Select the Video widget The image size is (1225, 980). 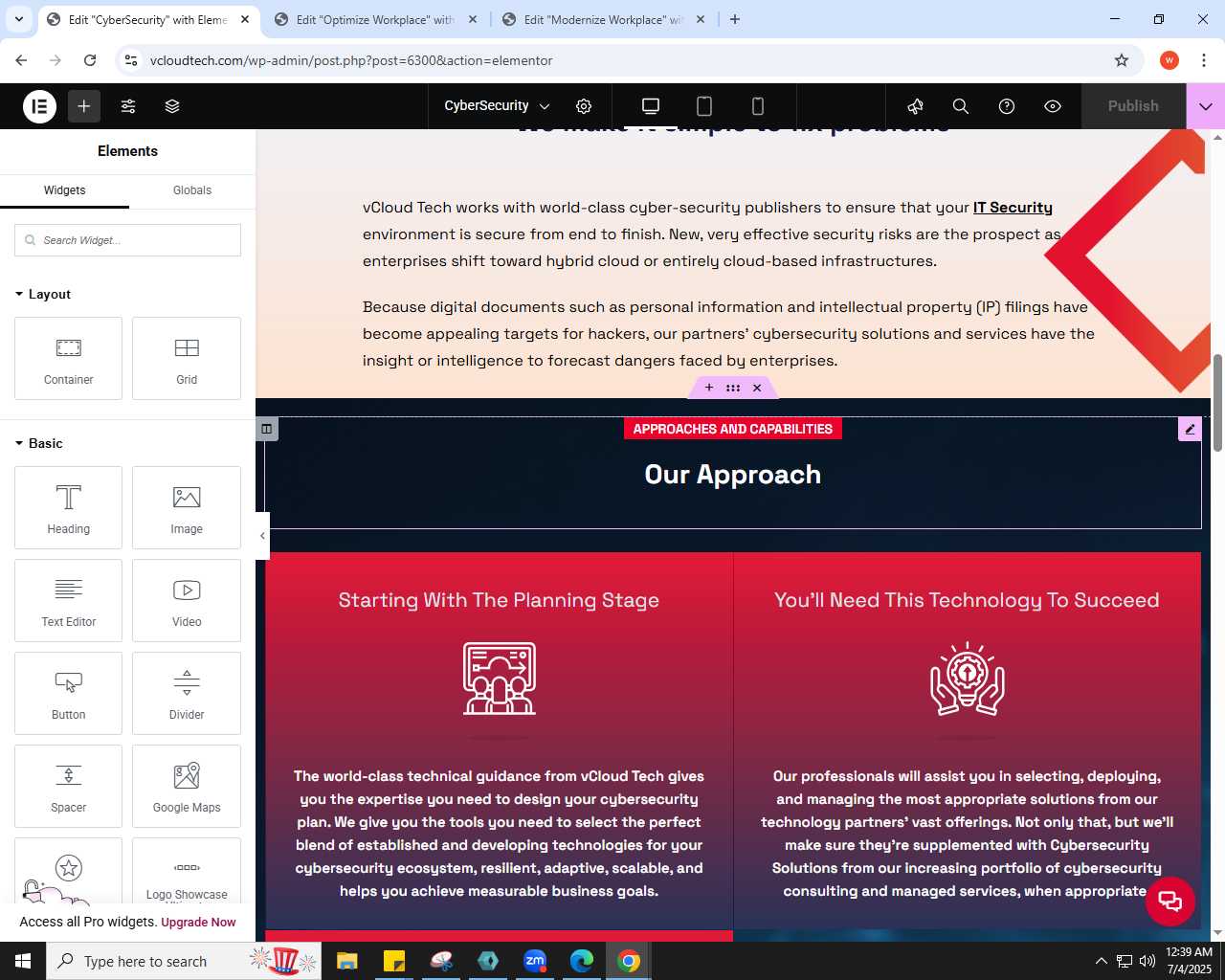pyautogui.click(x=187, y=601)
